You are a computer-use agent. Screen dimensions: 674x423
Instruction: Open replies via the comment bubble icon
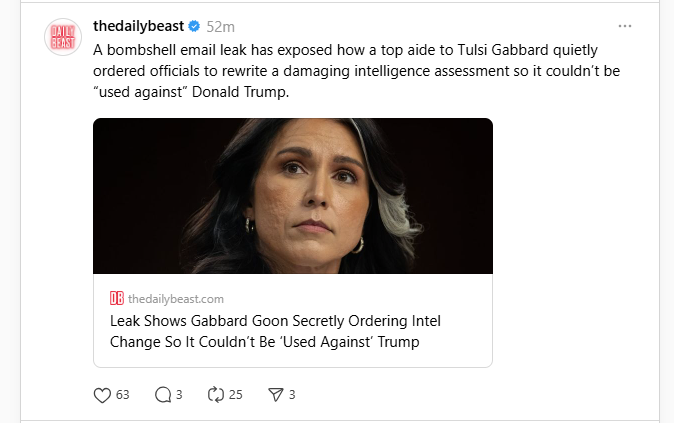(x=163, y=395)
